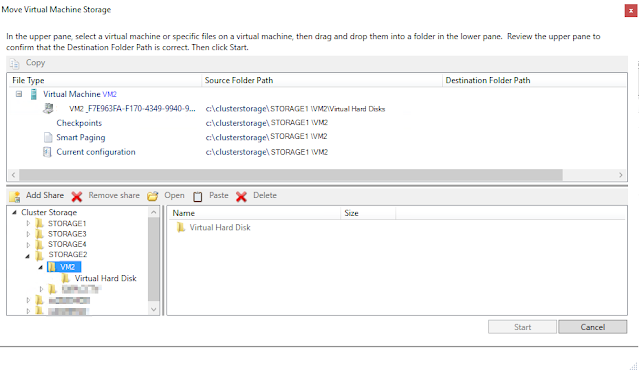The height and width of the screenshot is (372, 639).
Task: Select the Smart Paging row
Action: click(x=81, y=138)
